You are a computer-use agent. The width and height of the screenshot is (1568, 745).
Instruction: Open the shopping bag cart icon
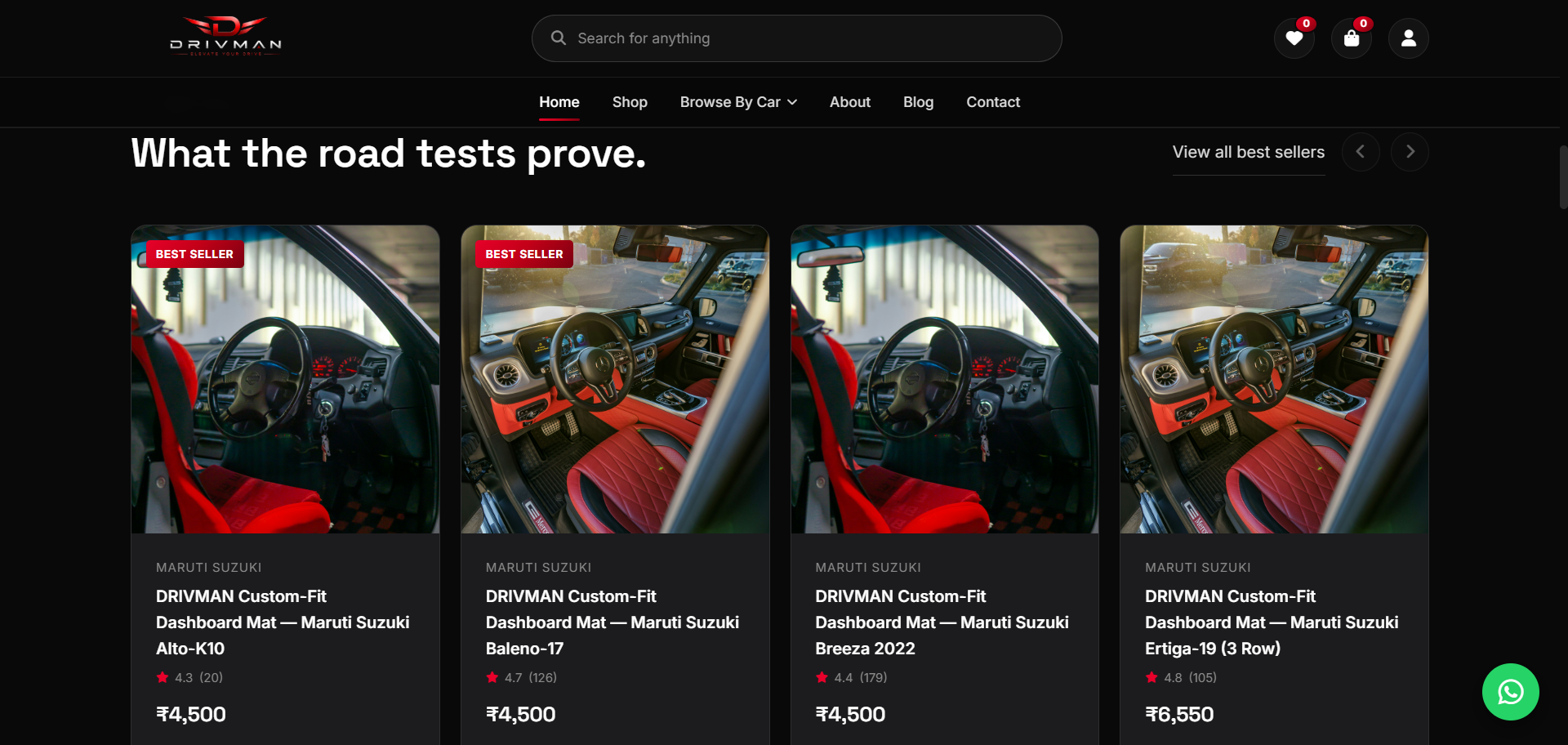(1352, 38)
